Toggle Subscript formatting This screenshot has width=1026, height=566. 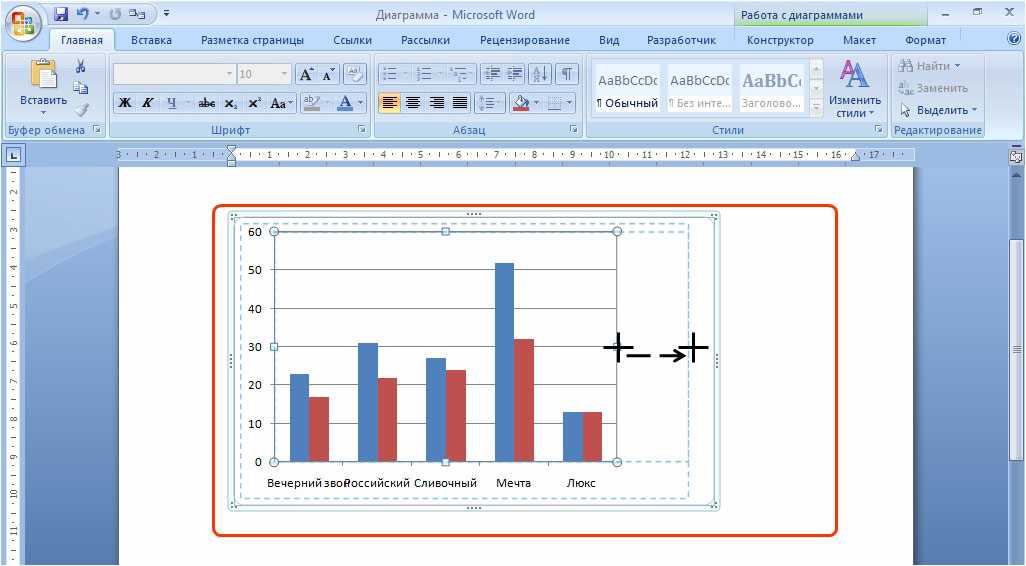(230, 103)
